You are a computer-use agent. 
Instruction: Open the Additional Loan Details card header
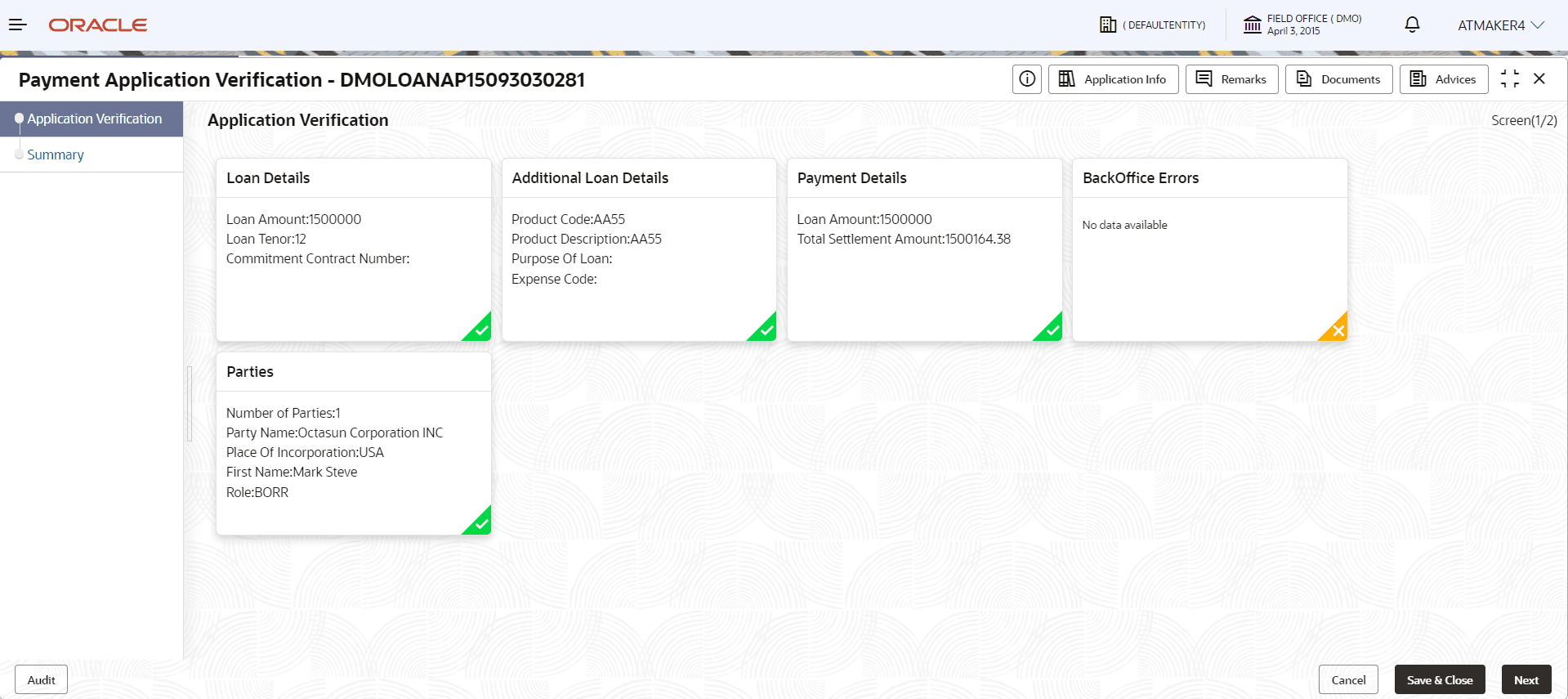point(639,178)
